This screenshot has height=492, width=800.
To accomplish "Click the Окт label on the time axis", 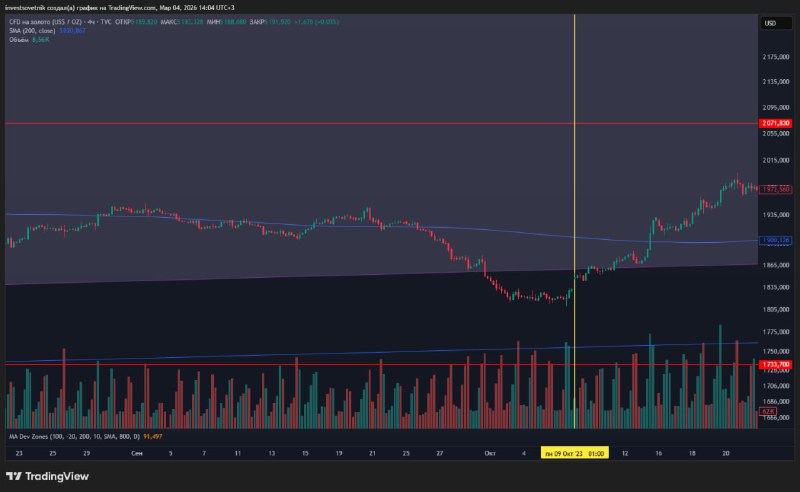I will click(x=490, y=453).
